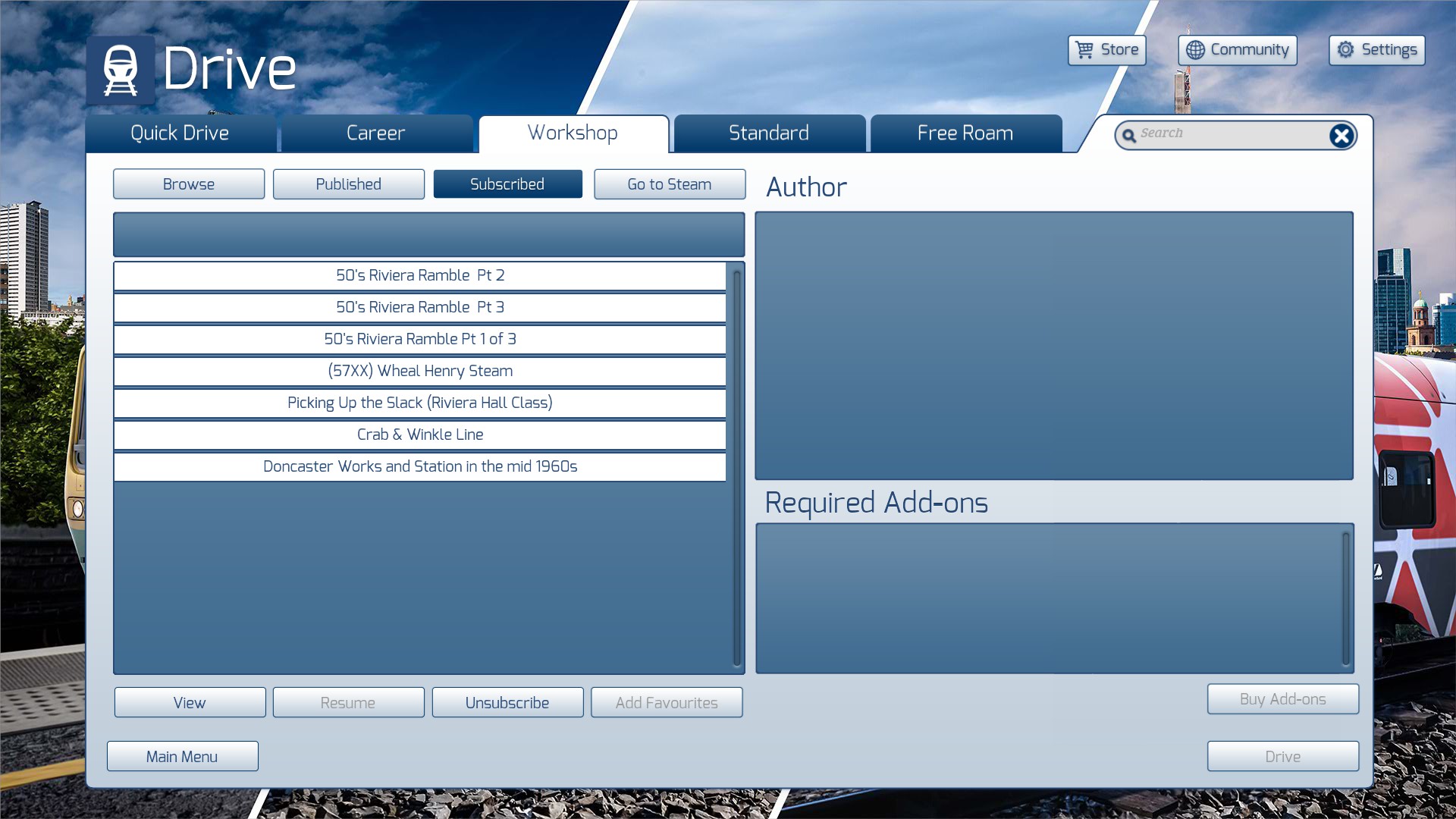
Task: Open the Store shopping cart icon
Action: [1084, 50]
